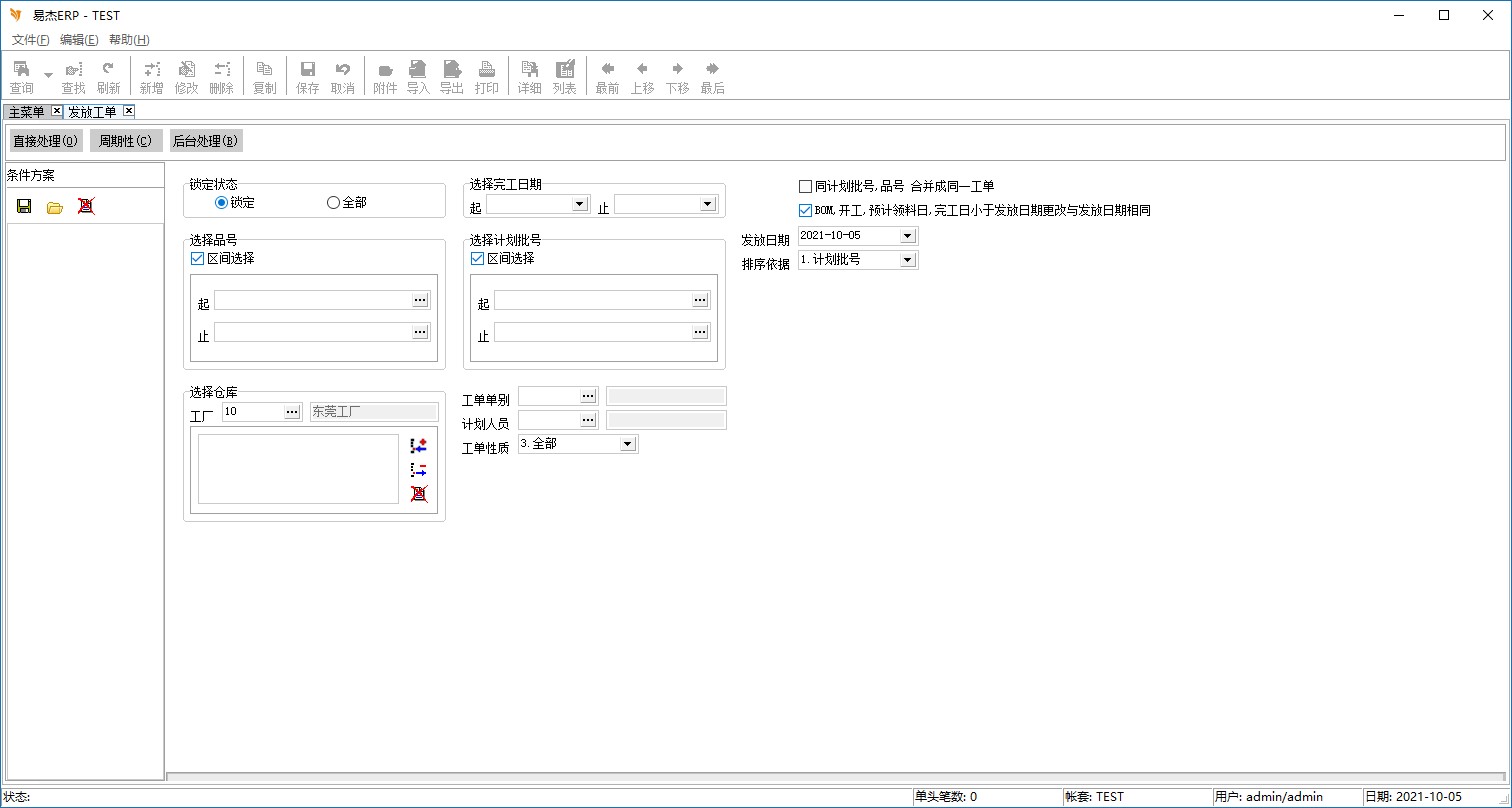Click the 保存 (Save) toolbar icon
The width and height of the screenshot is (1512, 808).
[x=308, y=76]
